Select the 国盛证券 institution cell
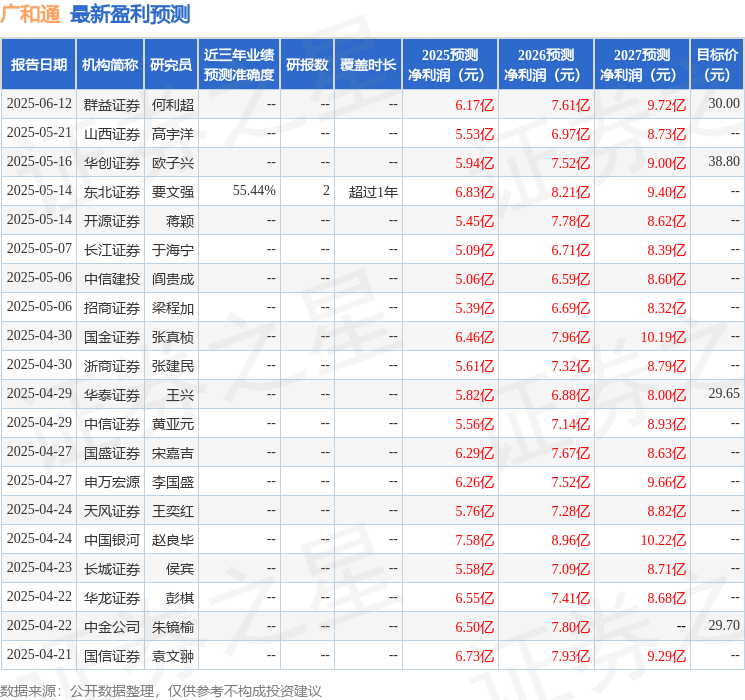Image resolution: width=745 pixels, height=700 pixels. [x=112, y=452]
